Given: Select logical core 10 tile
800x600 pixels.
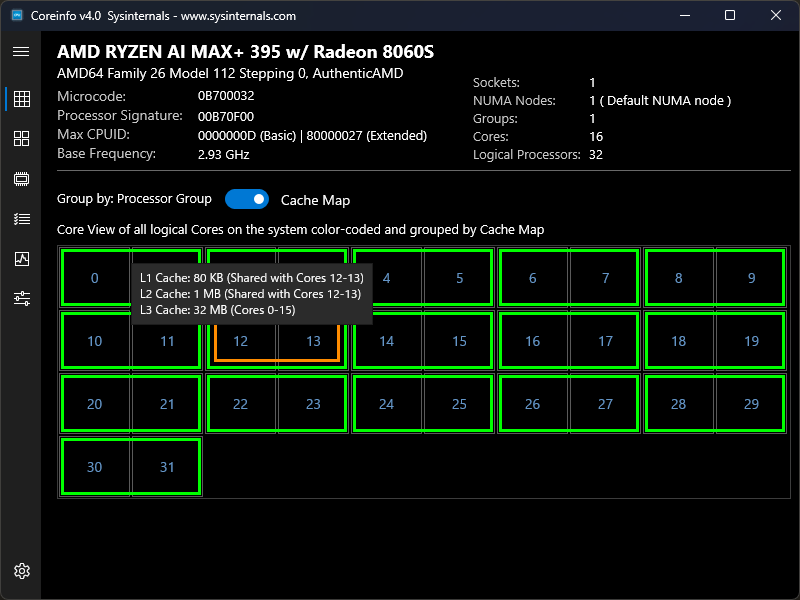Looking at the screenshot, I should click(x=94, y=341).
